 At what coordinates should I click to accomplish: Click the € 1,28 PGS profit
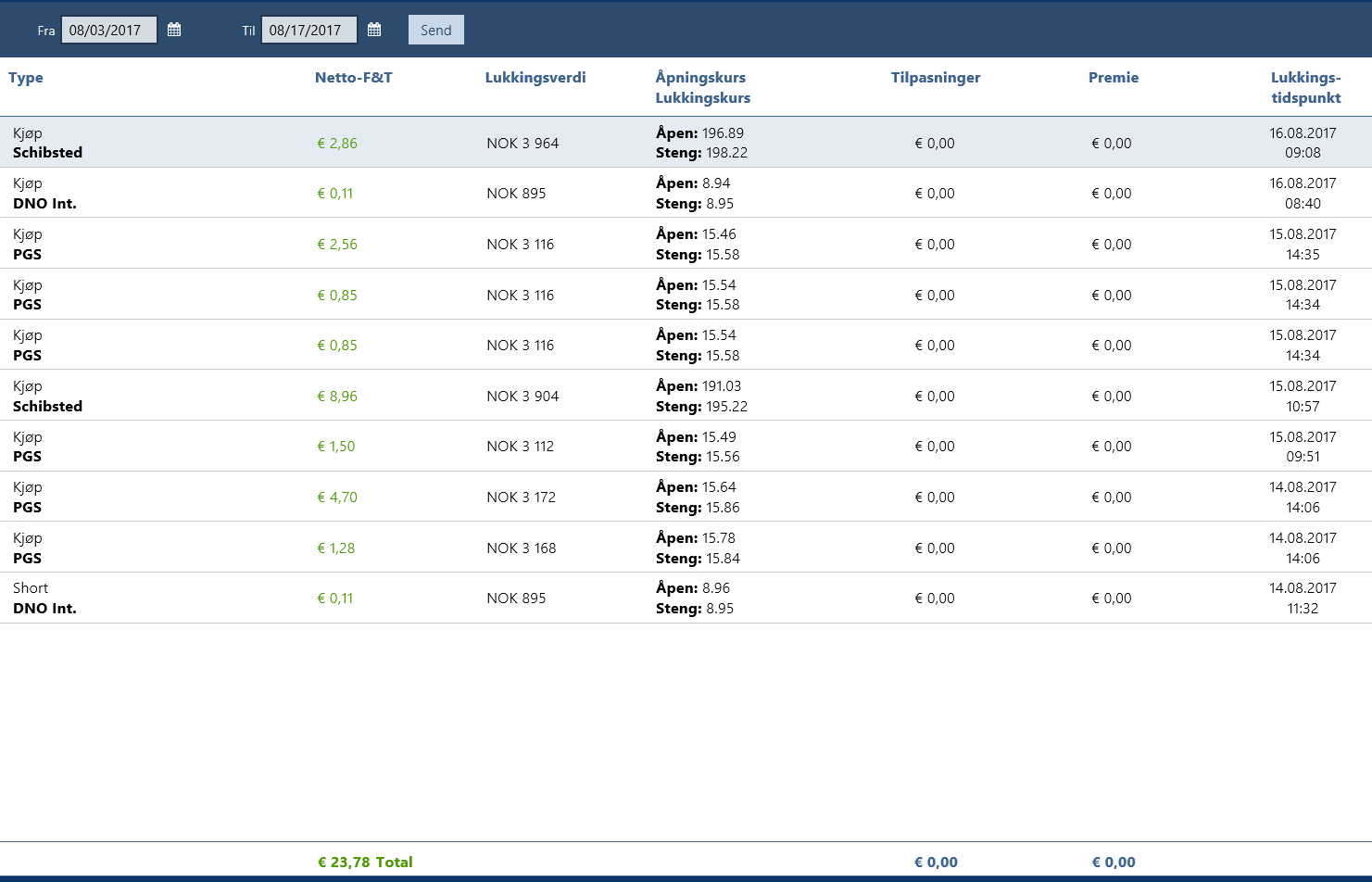pos(336,548)
